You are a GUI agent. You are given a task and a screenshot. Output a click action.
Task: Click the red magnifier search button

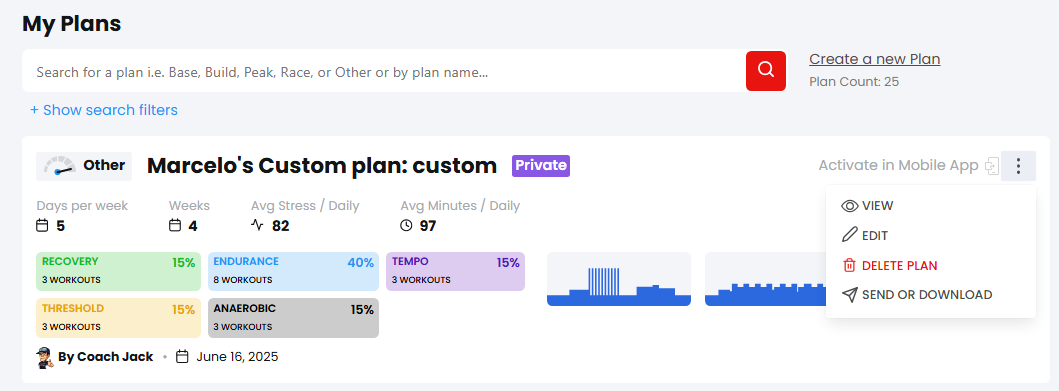point(766,70)
